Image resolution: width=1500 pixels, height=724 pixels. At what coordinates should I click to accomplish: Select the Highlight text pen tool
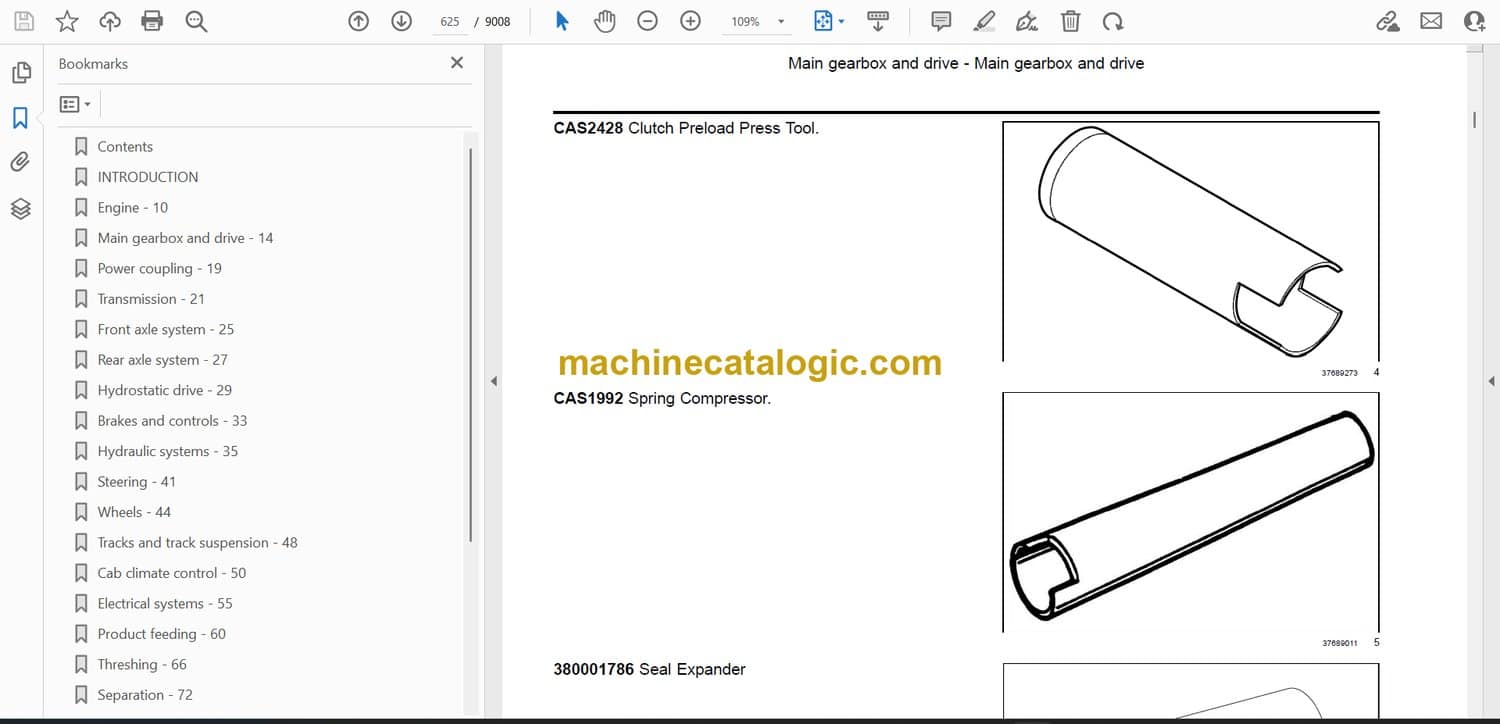(x=984, y=21)
